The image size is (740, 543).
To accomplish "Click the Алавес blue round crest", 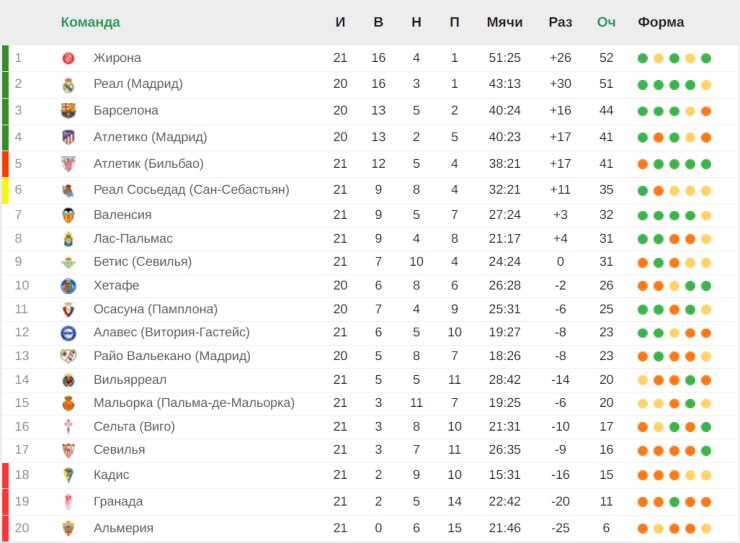I will (x=68, y=333).
